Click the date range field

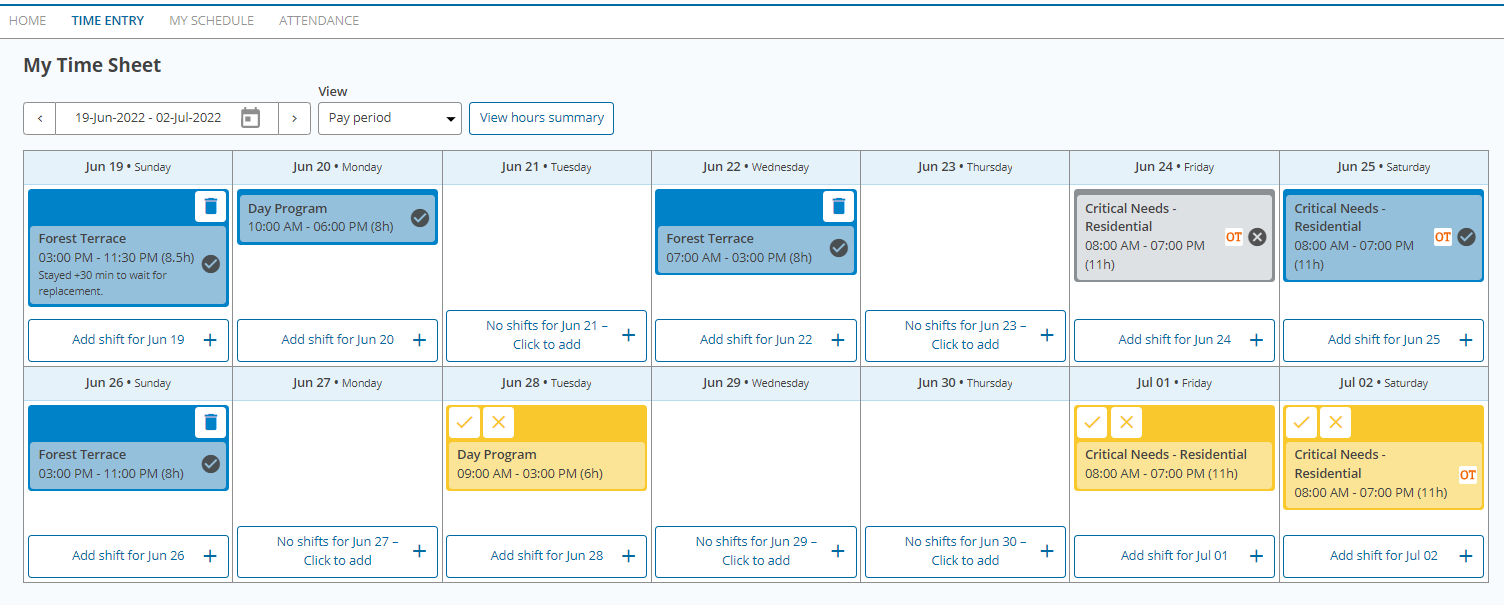pyautogui.click(x=148, y=118)
